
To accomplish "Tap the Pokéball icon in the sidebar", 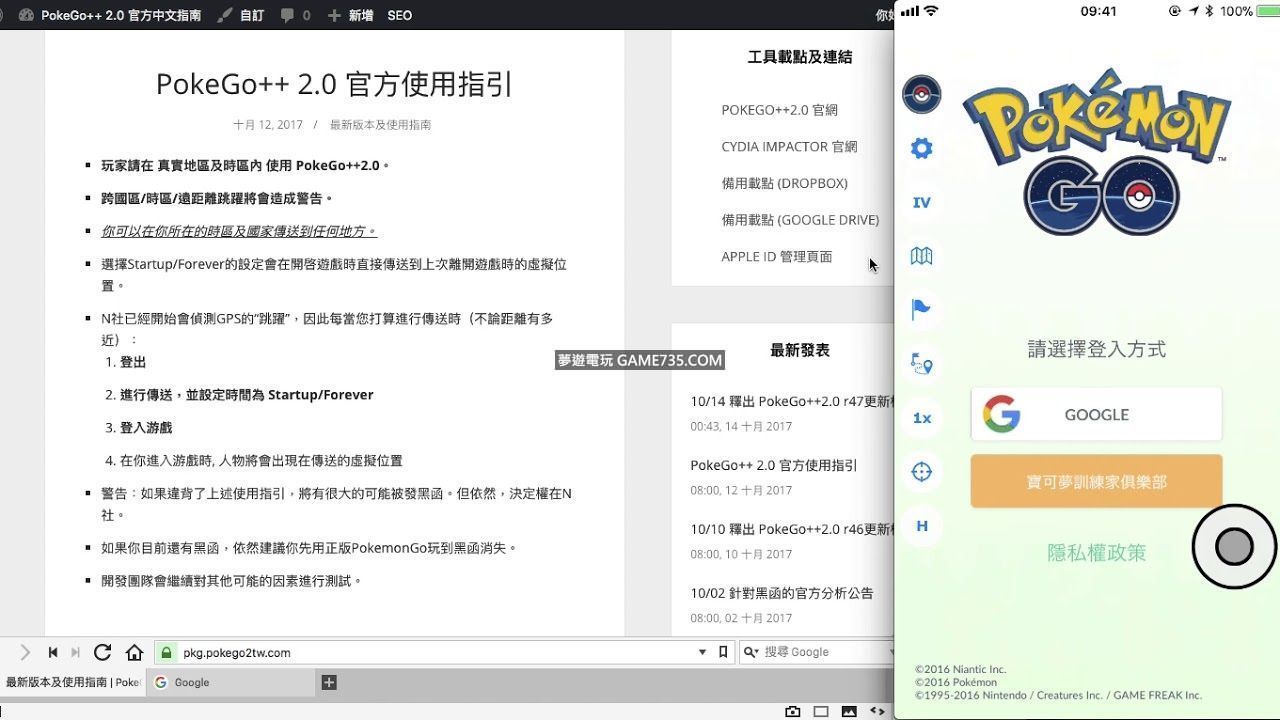I will pyautogui.click(x=921, y=94).
